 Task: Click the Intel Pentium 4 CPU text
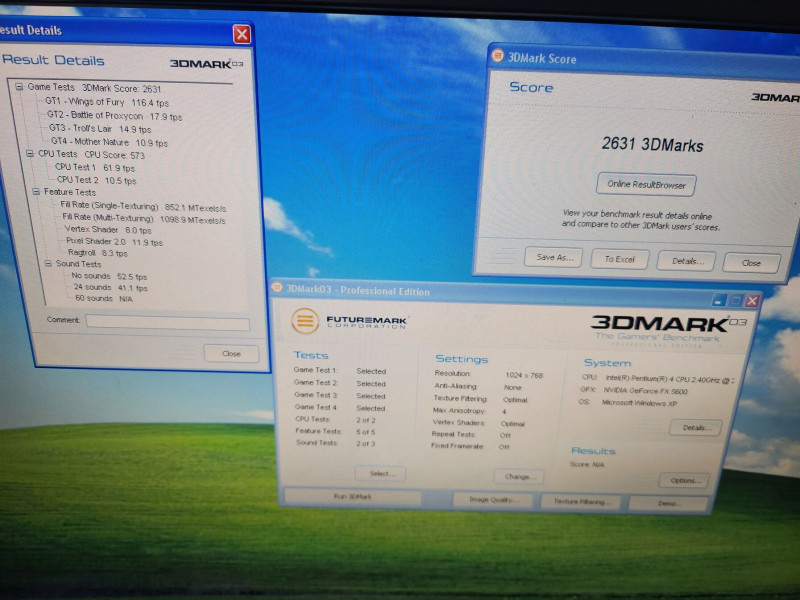669,379
